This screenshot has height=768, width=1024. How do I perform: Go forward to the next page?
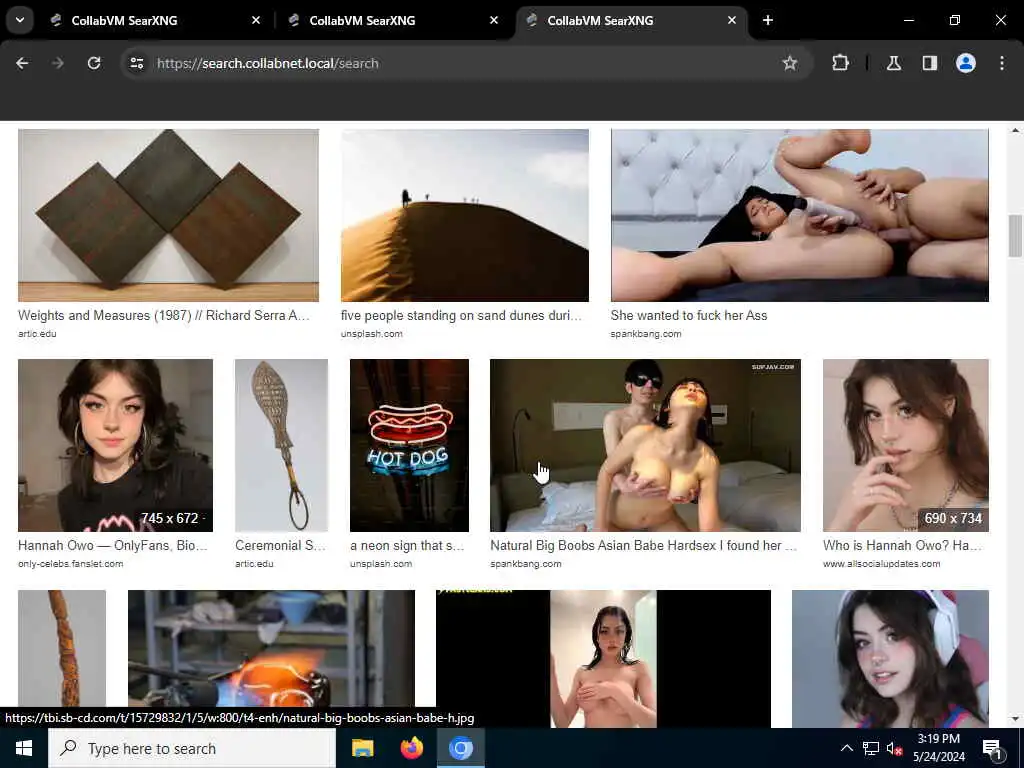coord(57,63)
